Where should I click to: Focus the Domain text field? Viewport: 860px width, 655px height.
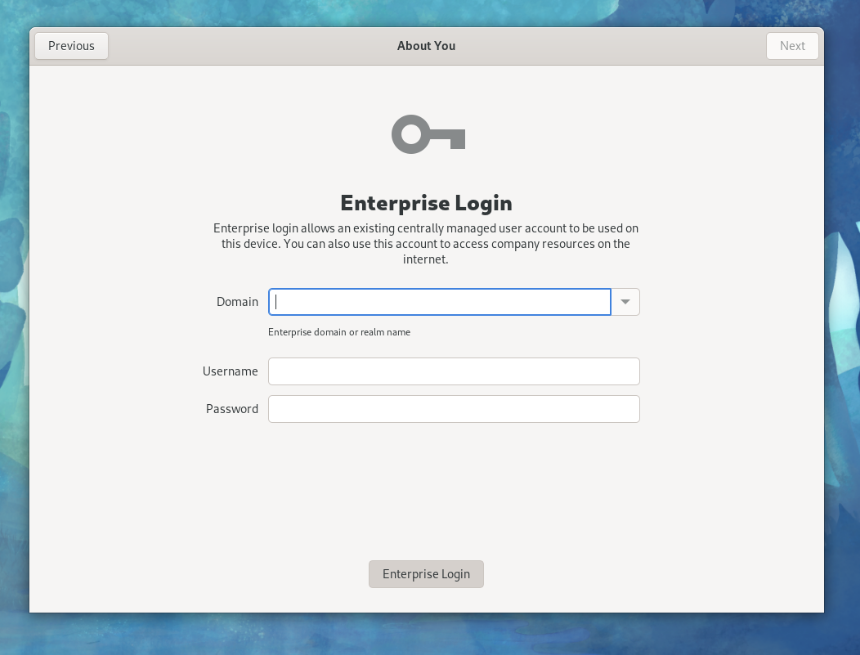click(x=440, y=302)
